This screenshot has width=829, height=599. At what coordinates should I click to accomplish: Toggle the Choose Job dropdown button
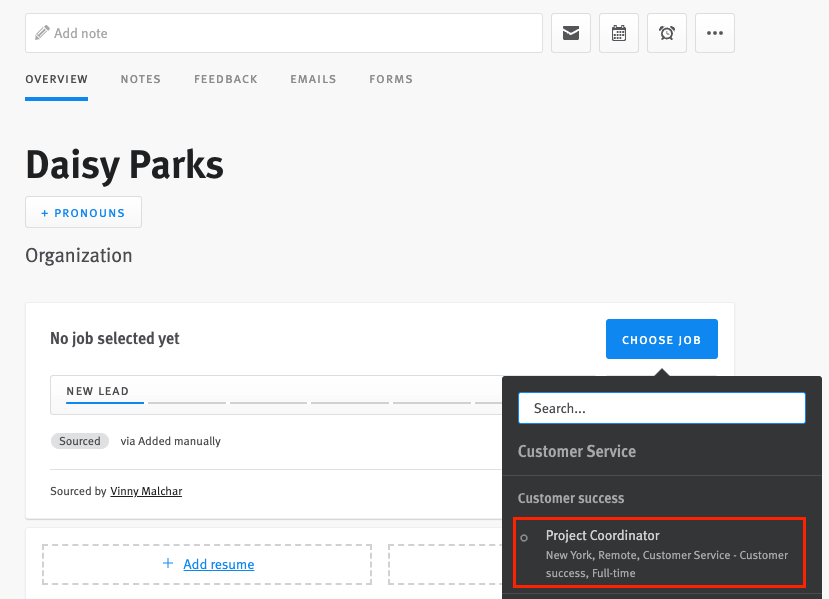point(661,340)
